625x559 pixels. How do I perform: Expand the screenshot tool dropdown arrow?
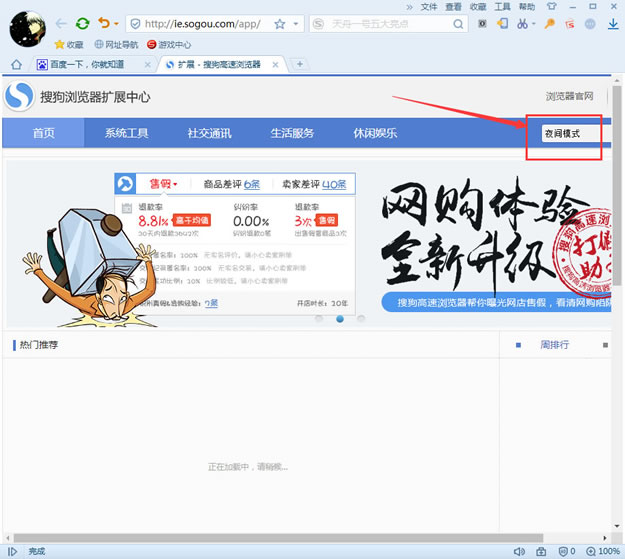(x=534, y=24)
